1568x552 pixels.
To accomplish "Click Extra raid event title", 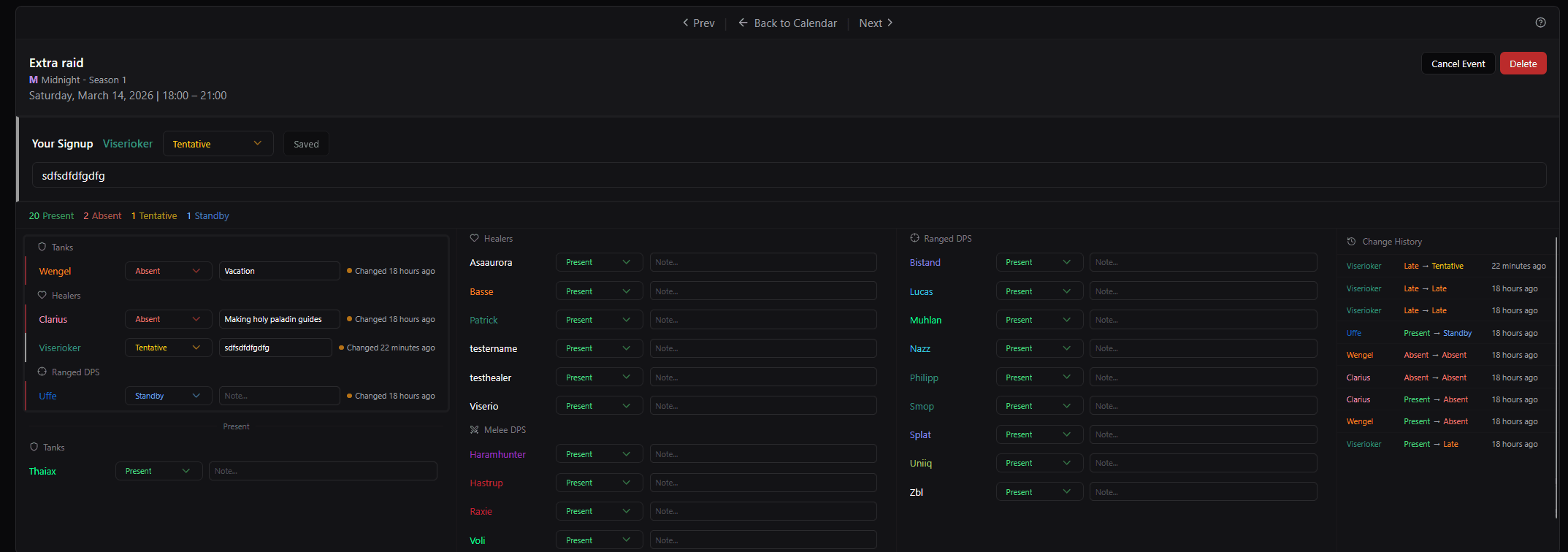I will (x=56, y=63).
